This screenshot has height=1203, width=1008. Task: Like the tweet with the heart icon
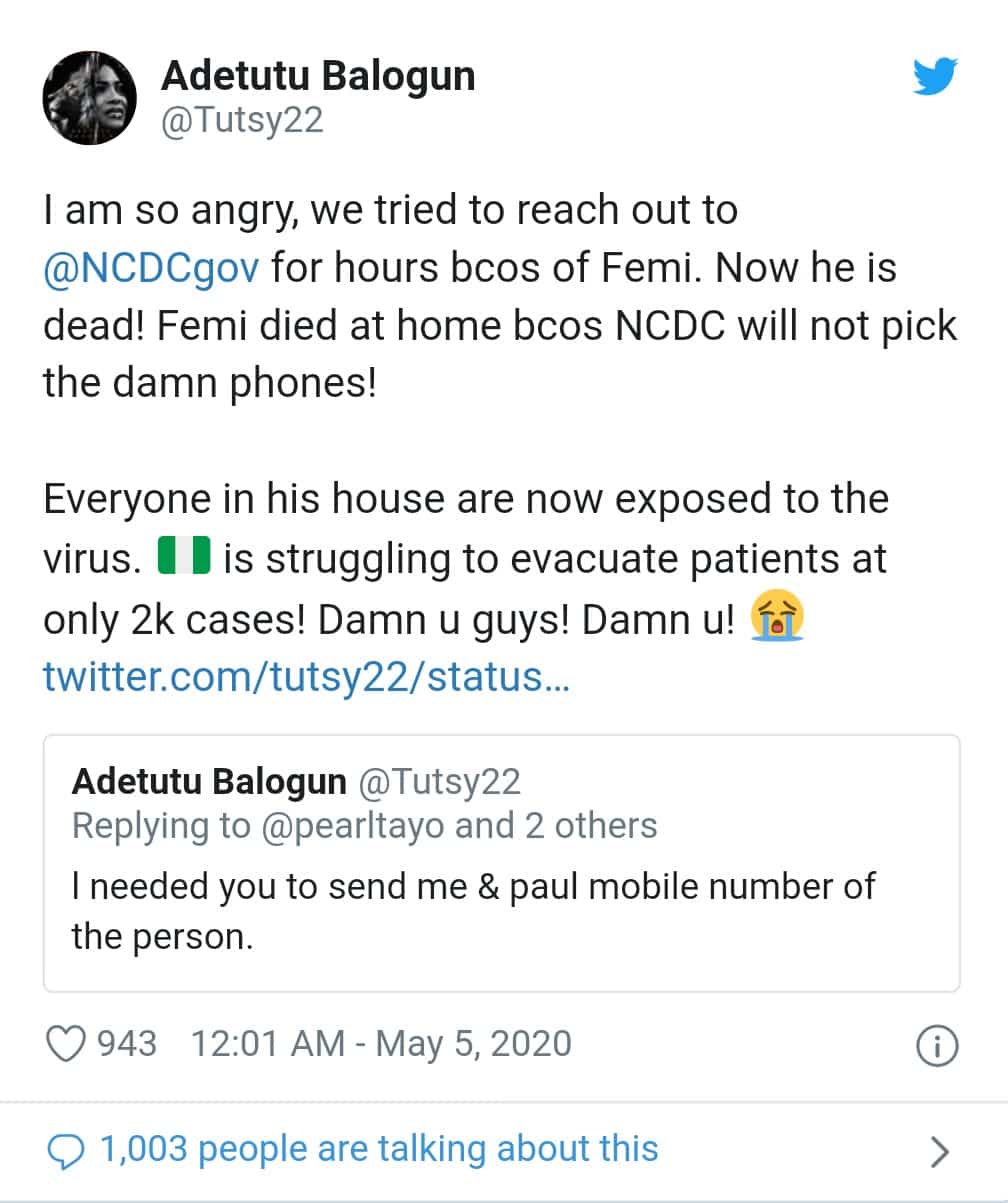point(67,1044)
